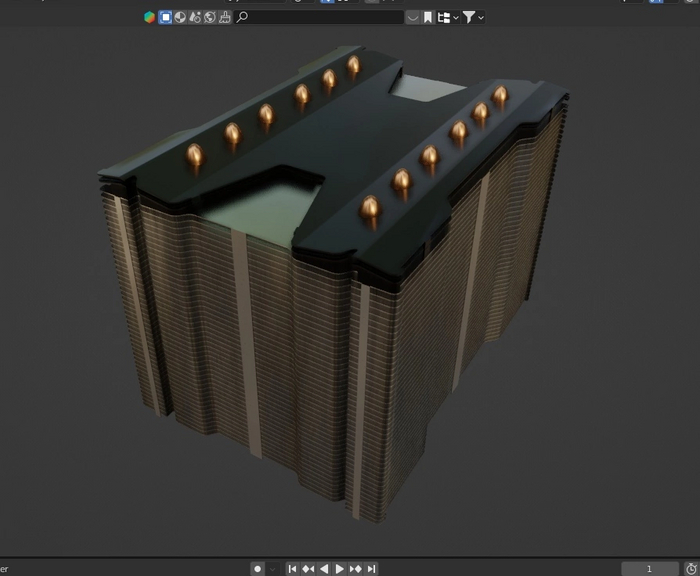Click the bookmark icon in toolbar
This screenshot has width=700, height=576.
428,17
